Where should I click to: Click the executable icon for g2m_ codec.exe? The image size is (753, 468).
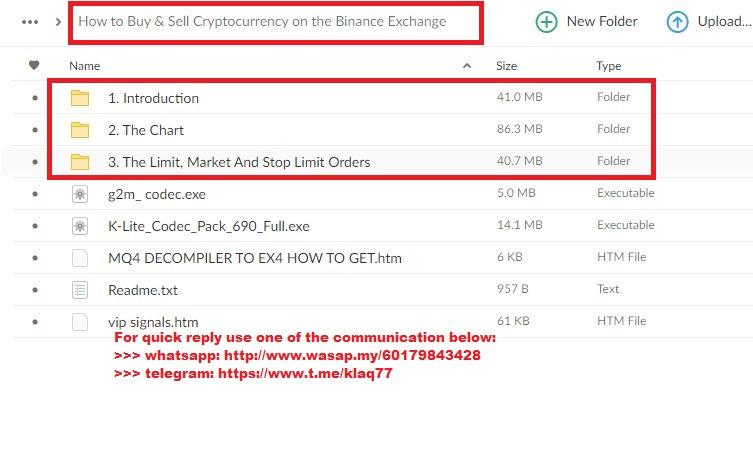[80, 194]
